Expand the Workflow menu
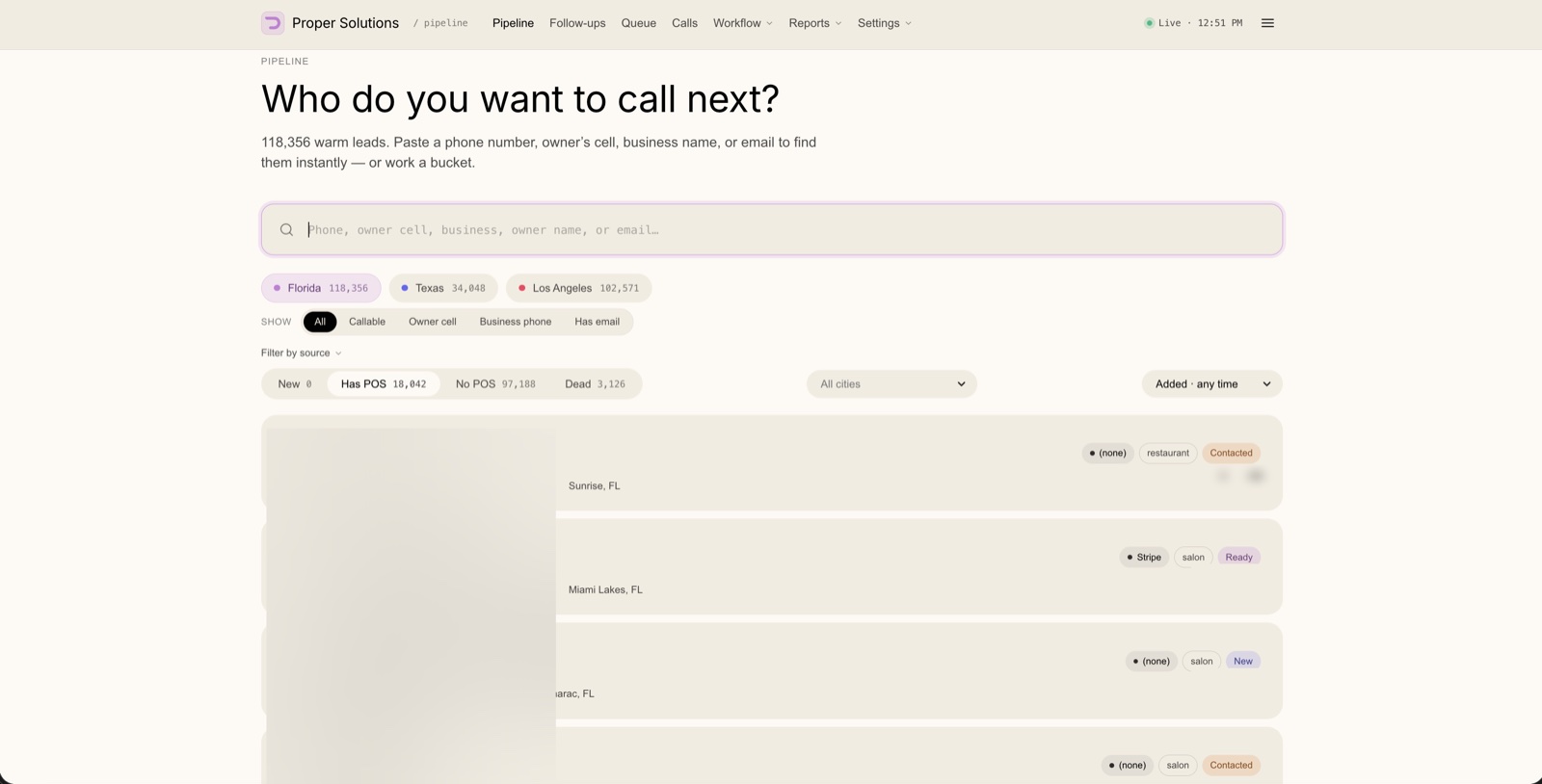Screen dimensions: 1542x784 coord(743,23)
